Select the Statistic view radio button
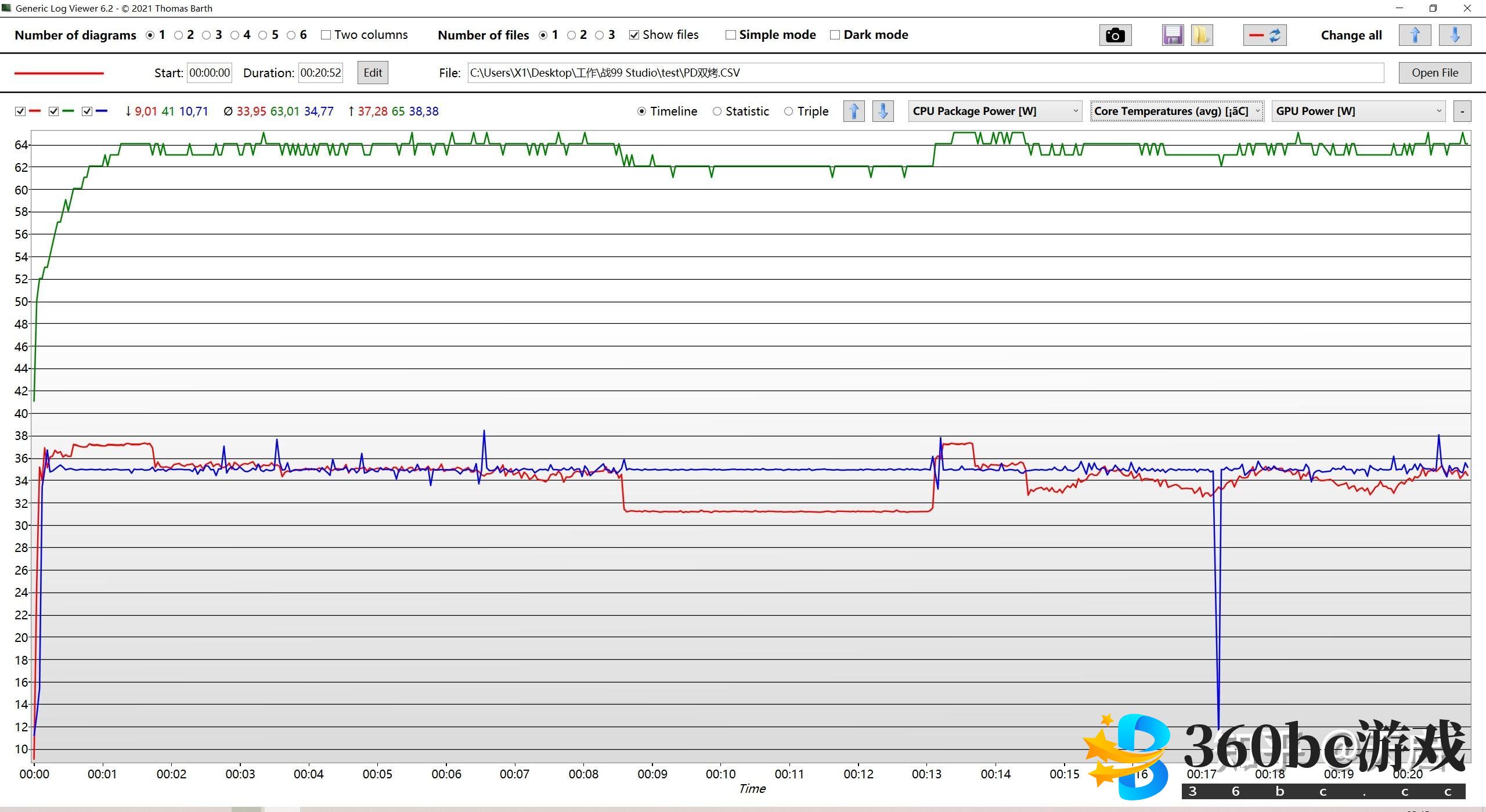The height and width of the screenshot is (812, 1486). click(717, 111)
